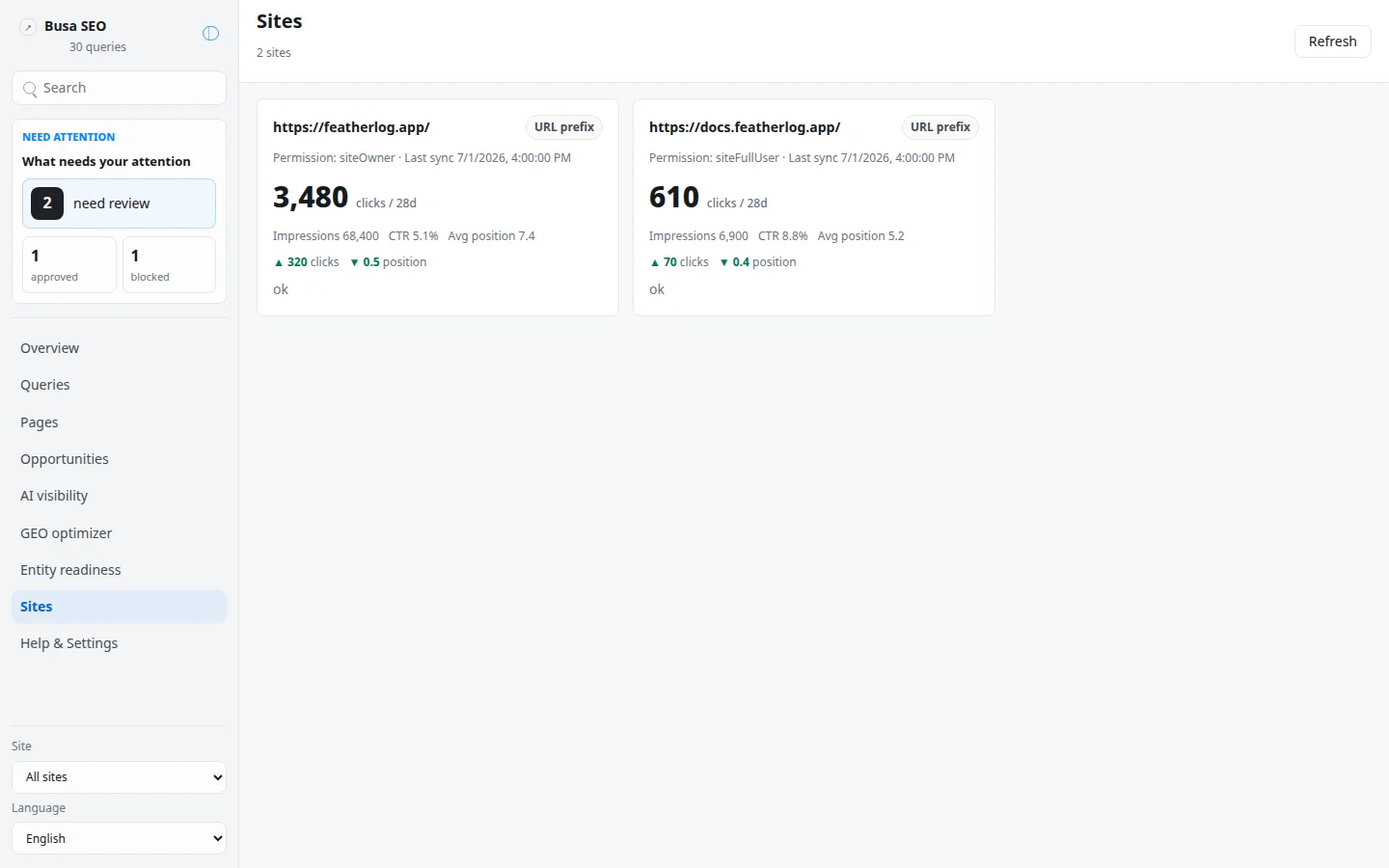Navigate to Pages section
This screenshot has width=1389, height=868.
coord(119,422)
